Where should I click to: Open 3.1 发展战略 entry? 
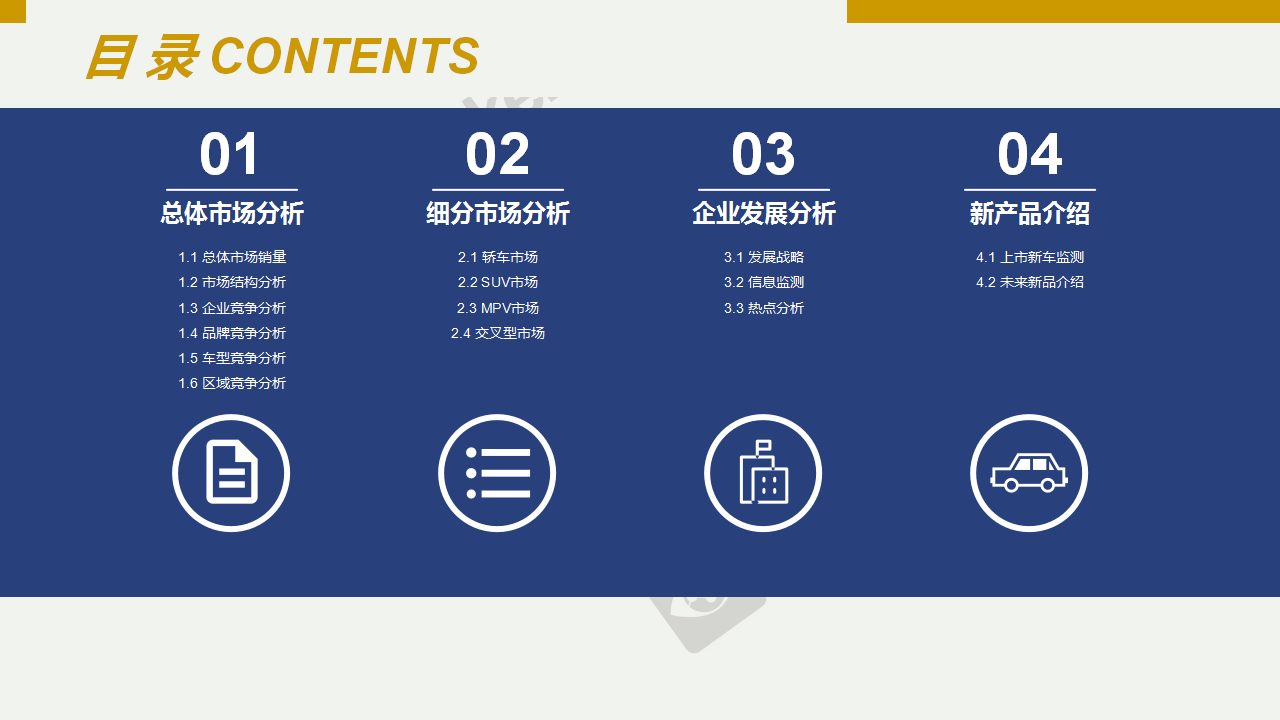pos(764,257)
